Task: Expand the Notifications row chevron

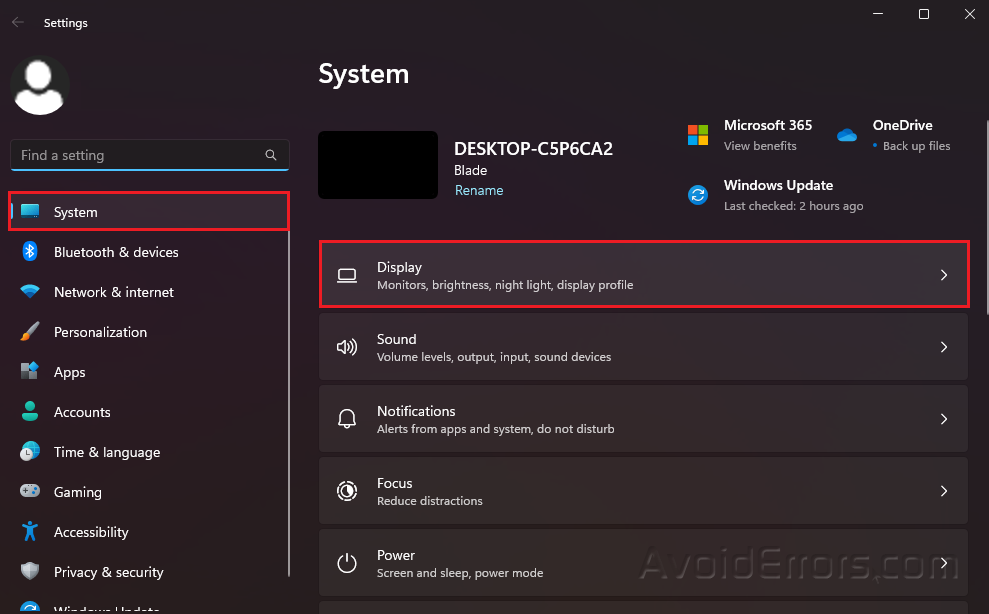Action: click(943, 419)
